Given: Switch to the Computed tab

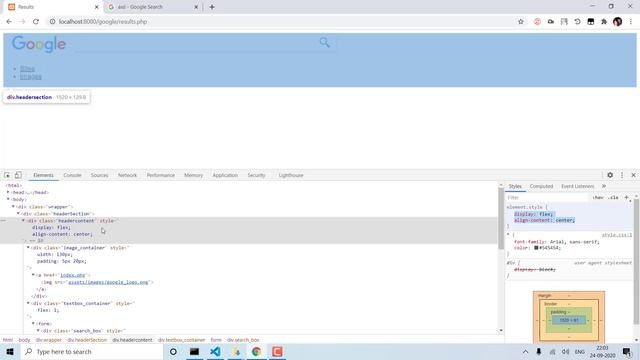Looking at the screenshot, I should (x=541, y=186).
